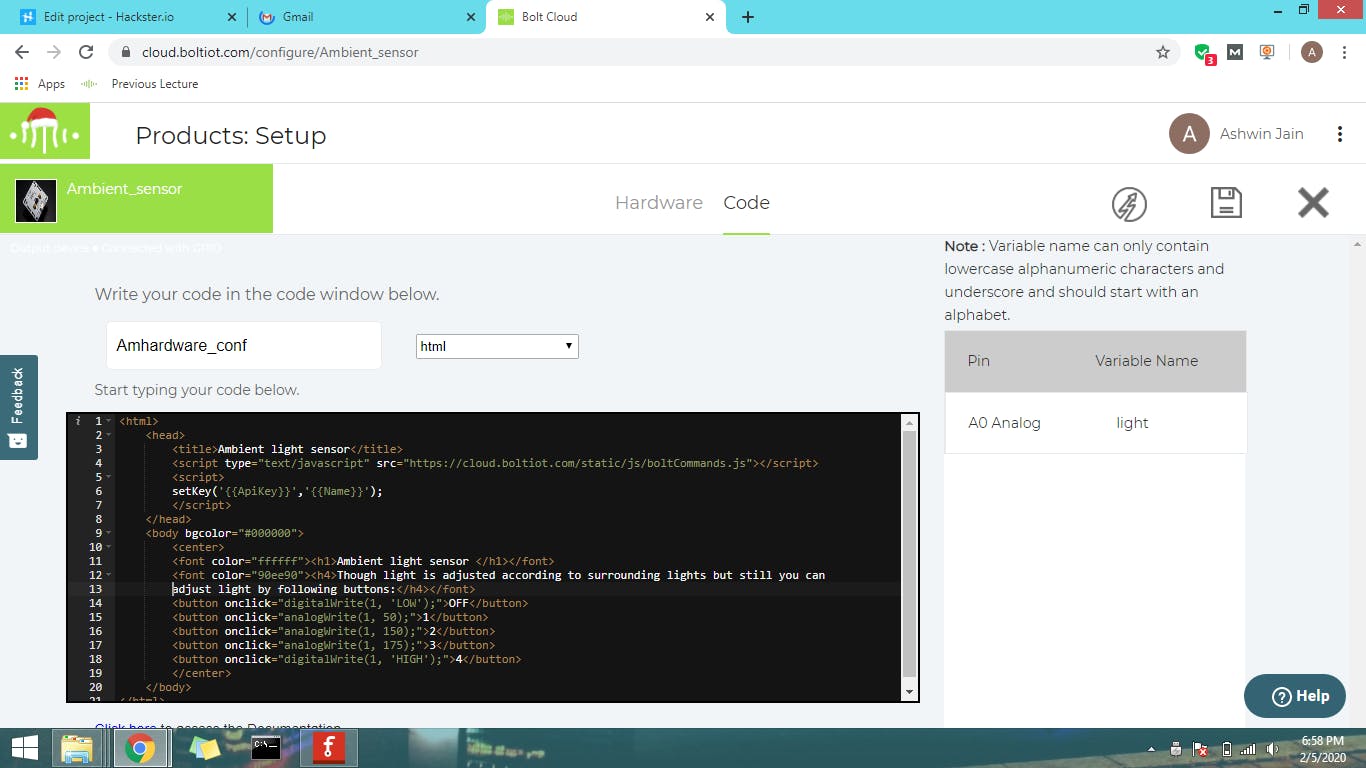Click the orange monitor extension icon
The height and width of the screenshot is (768, 1366).
tap(1267, 52)
